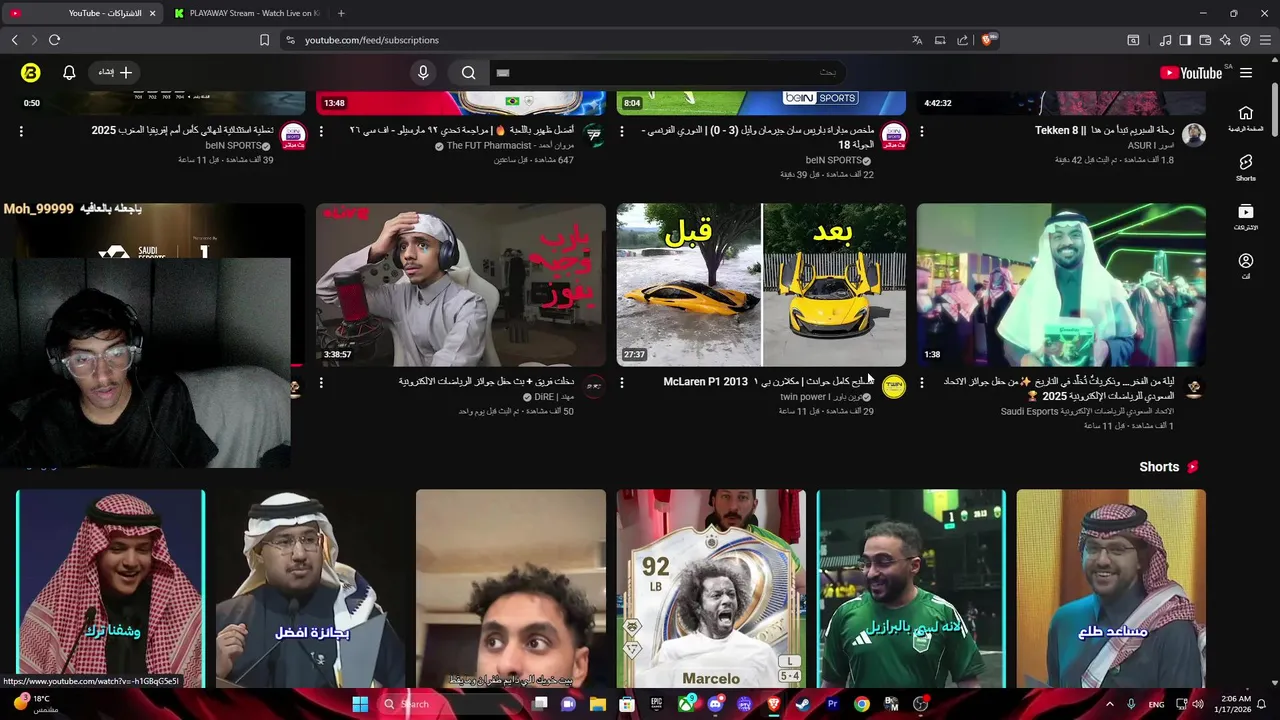
Task: Open a new browser tab
Action: coord(341,13)
